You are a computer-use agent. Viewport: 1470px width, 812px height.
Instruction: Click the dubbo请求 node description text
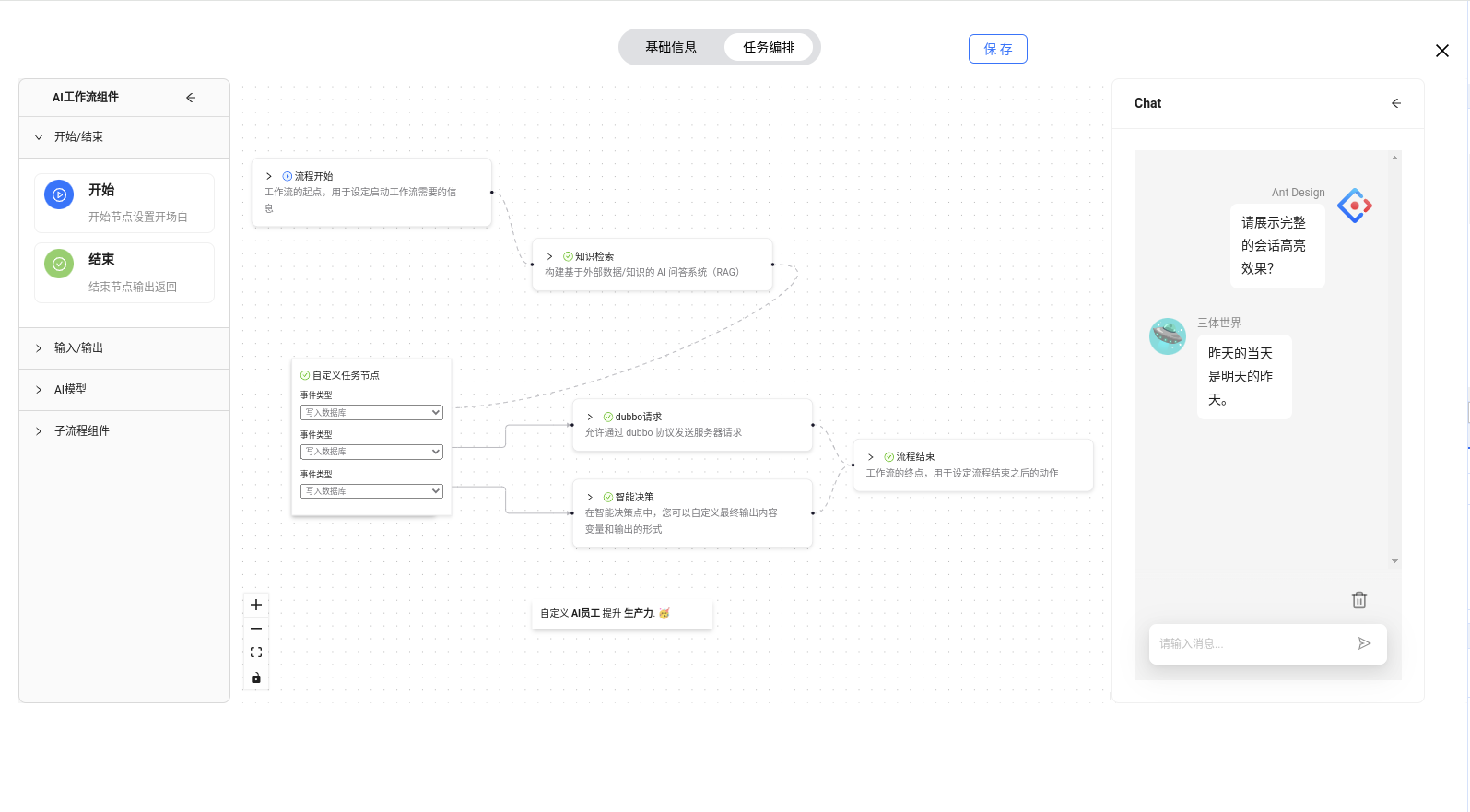coord(664,432)
